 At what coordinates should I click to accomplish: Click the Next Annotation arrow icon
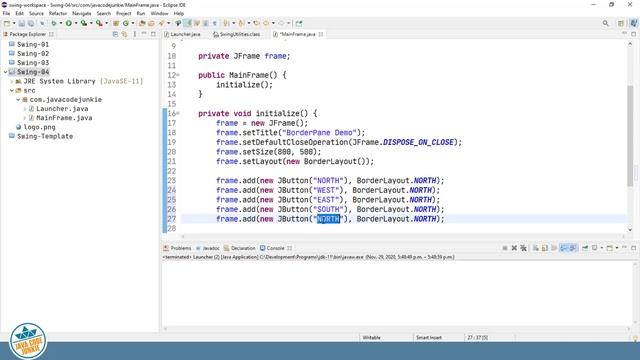(226, 23)
